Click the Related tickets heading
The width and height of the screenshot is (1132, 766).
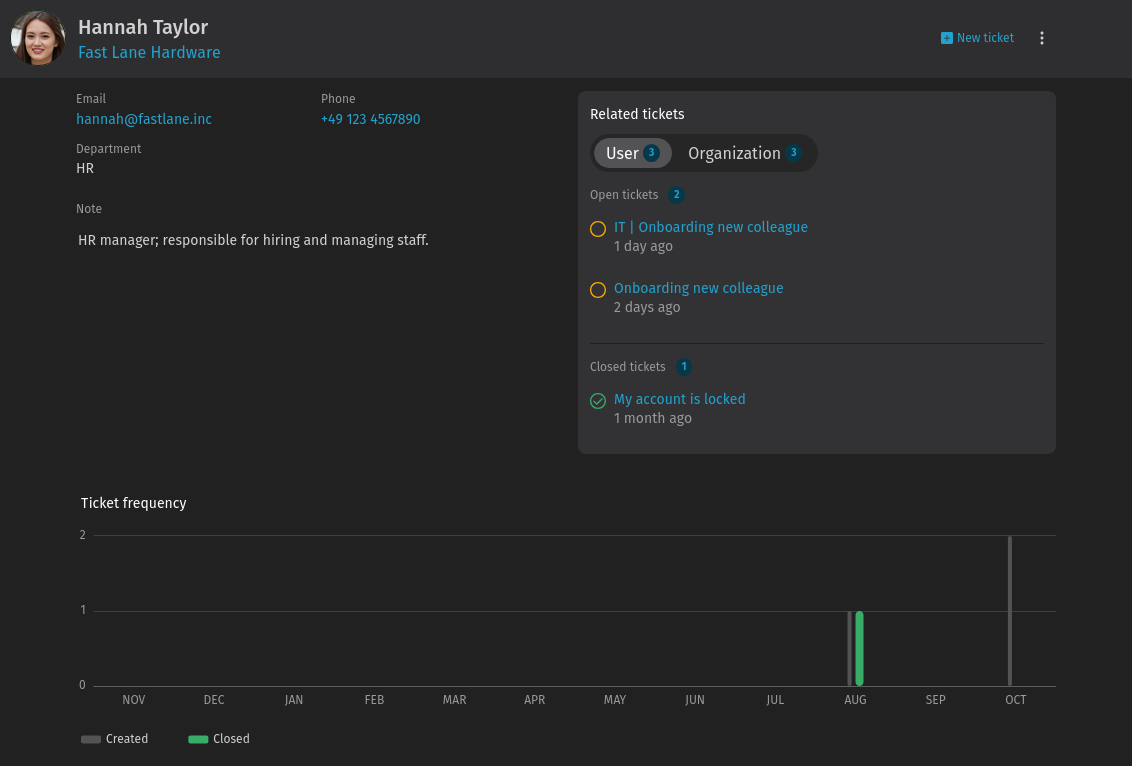point(637,114)
